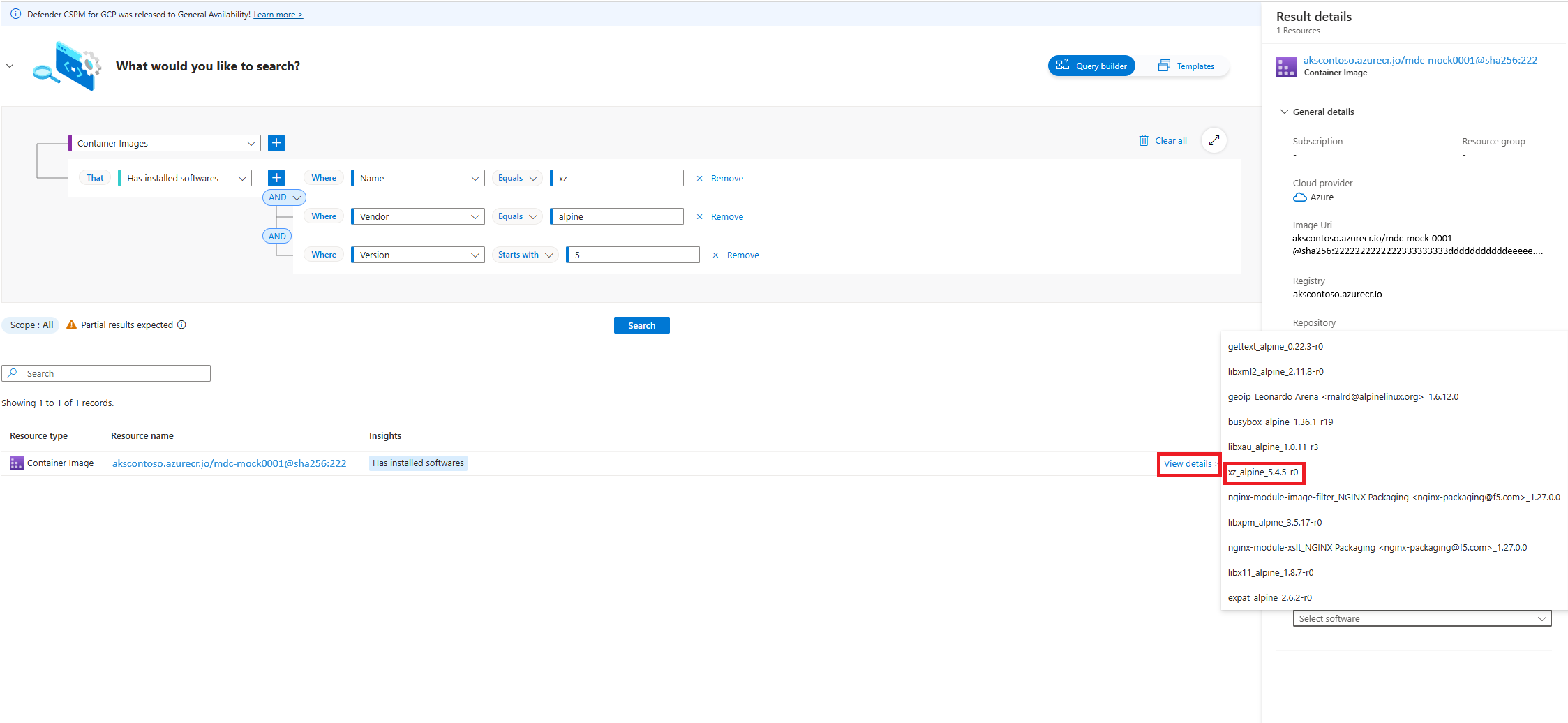Screen dimensions: 1568x723
Task: Click the Version value field containing 5
Action: click(x=632, y=254)
